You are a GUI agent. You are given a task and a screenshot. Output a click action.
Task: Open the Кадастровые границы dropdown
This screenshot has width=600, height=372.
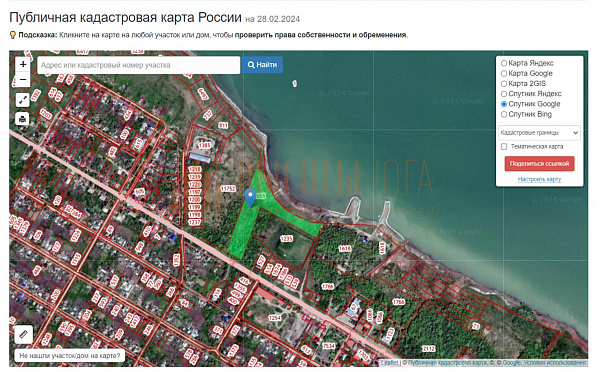(539, 133)
